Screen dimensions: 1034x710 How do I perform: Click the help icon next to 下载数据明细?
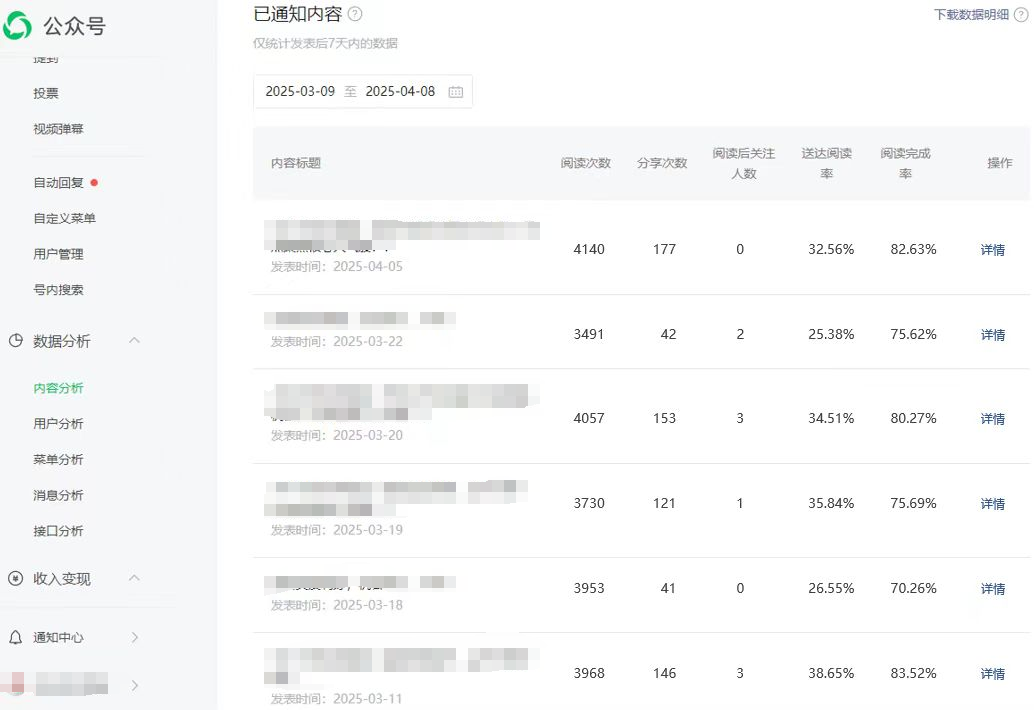(1020, 15)
